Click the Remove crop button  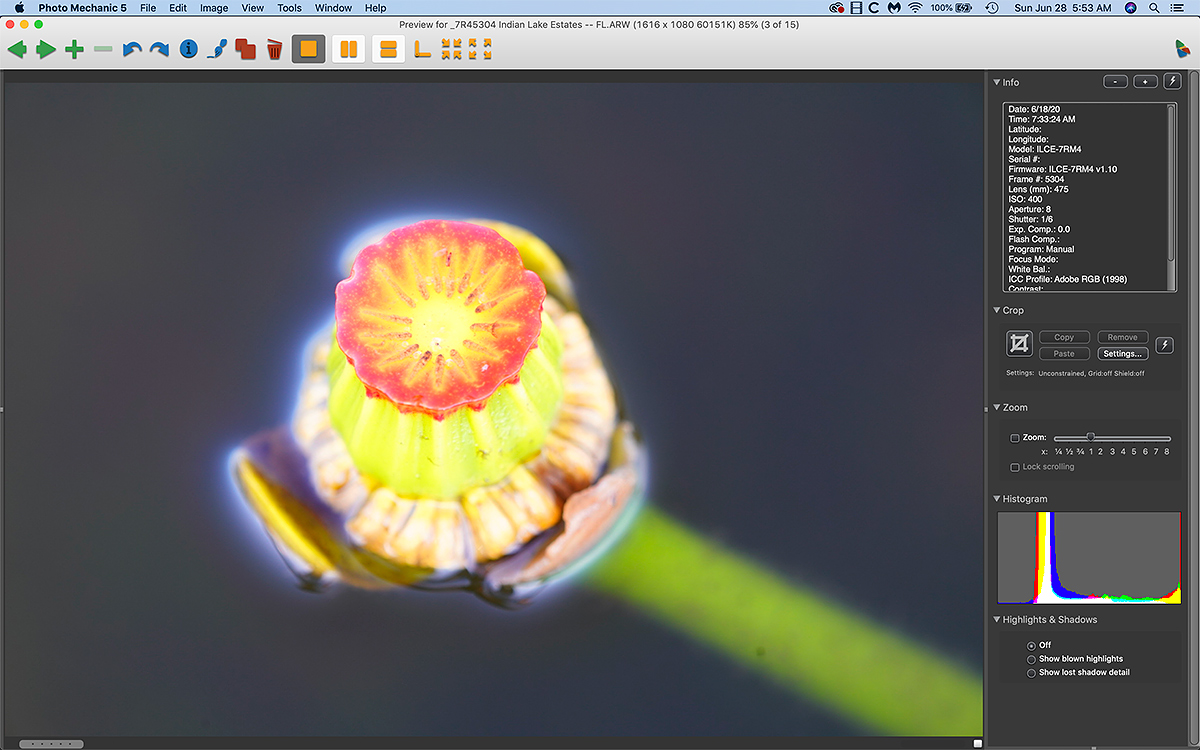tap(1122, 338)
